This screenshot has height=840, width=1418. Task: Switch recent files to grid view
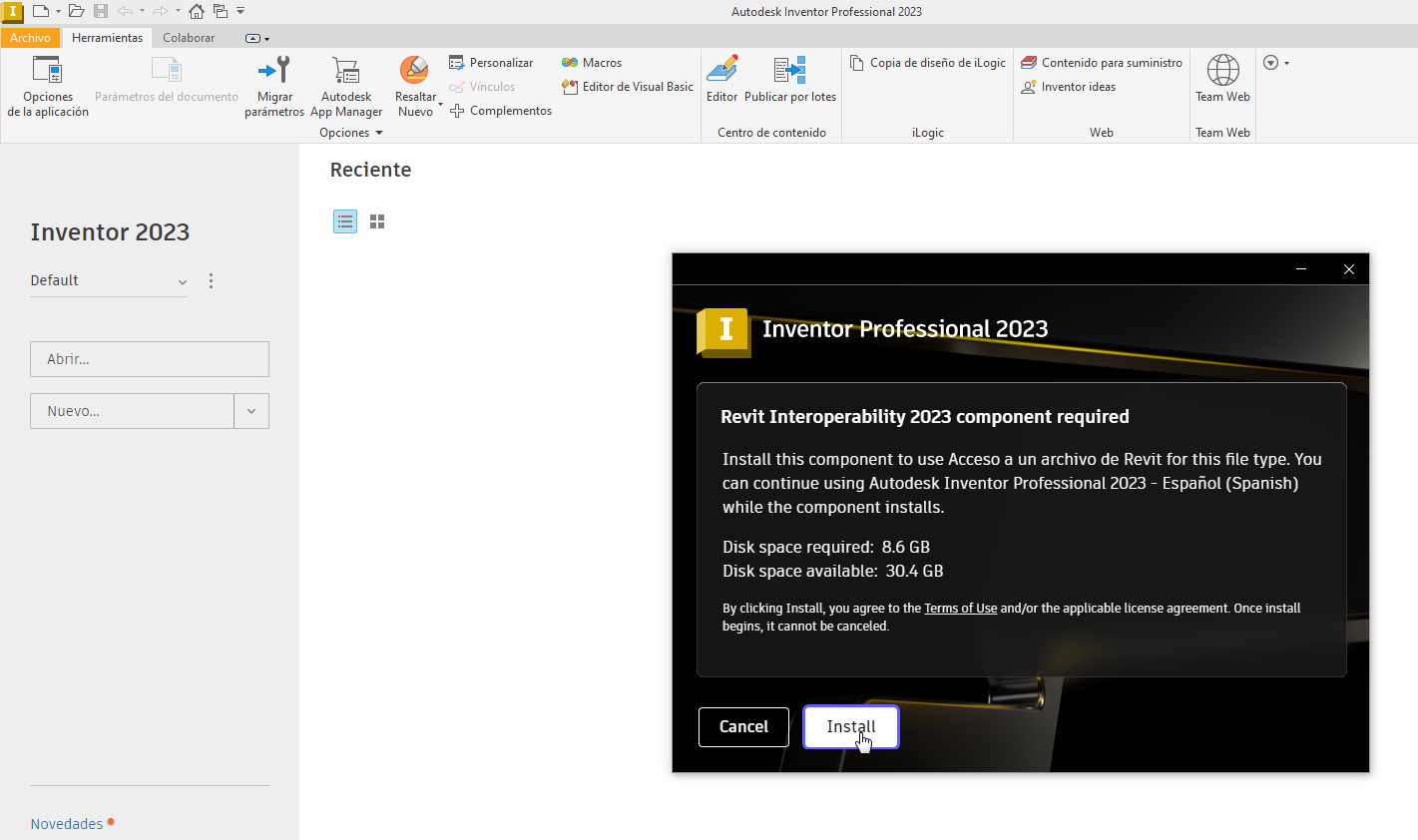pyautogui.click(x=377, y=221)
